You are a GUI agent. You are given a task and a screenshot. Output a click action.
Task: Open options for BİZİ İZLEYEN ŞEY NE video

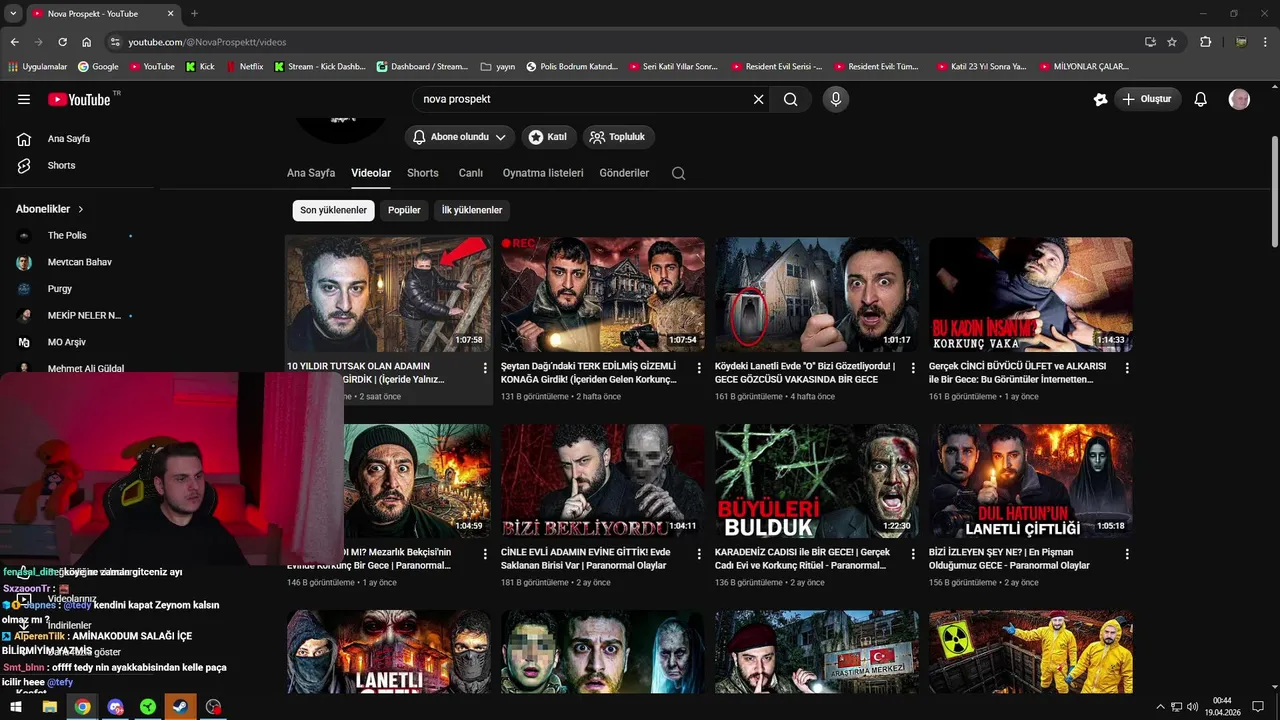pyautogui.click(x=1127, y=554)
